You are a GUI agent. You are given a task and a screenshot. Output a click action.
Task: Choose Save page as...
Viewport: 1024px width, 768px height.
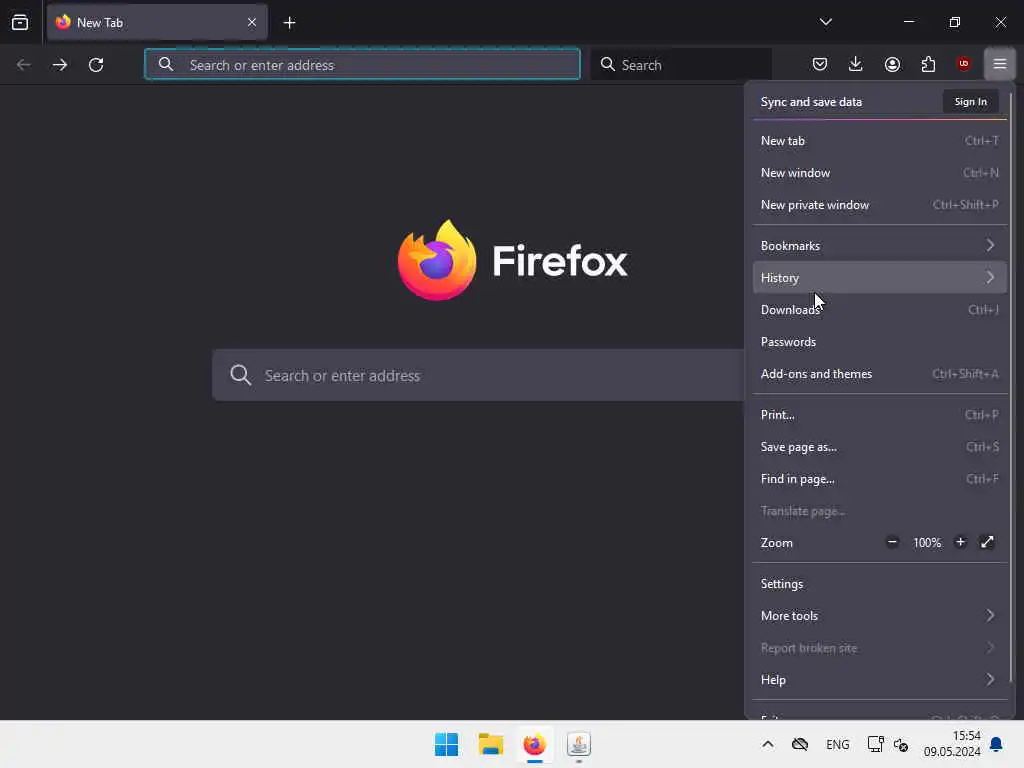(880, 447)
